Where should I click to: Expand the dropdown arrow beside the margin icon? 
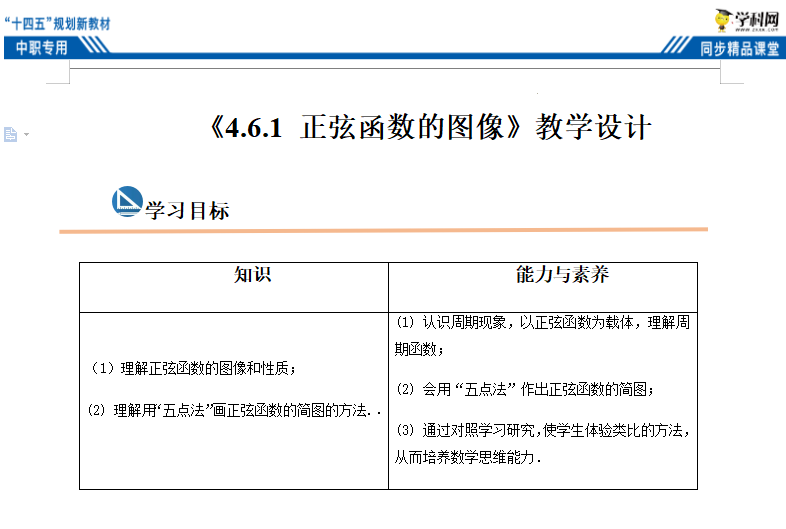(26, 134)
